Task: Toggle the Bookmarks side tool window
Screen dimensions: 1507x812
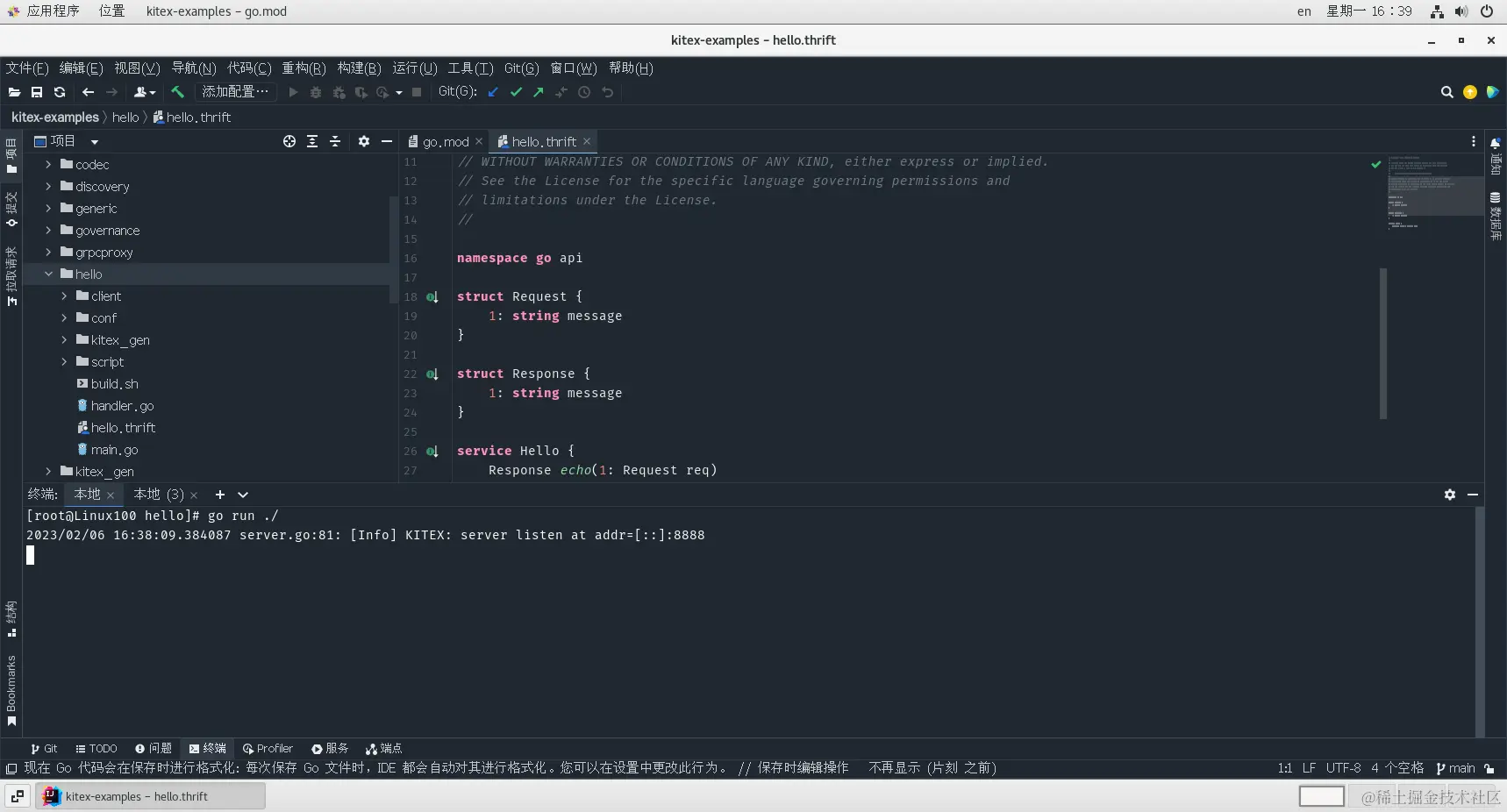Action: 11,691
